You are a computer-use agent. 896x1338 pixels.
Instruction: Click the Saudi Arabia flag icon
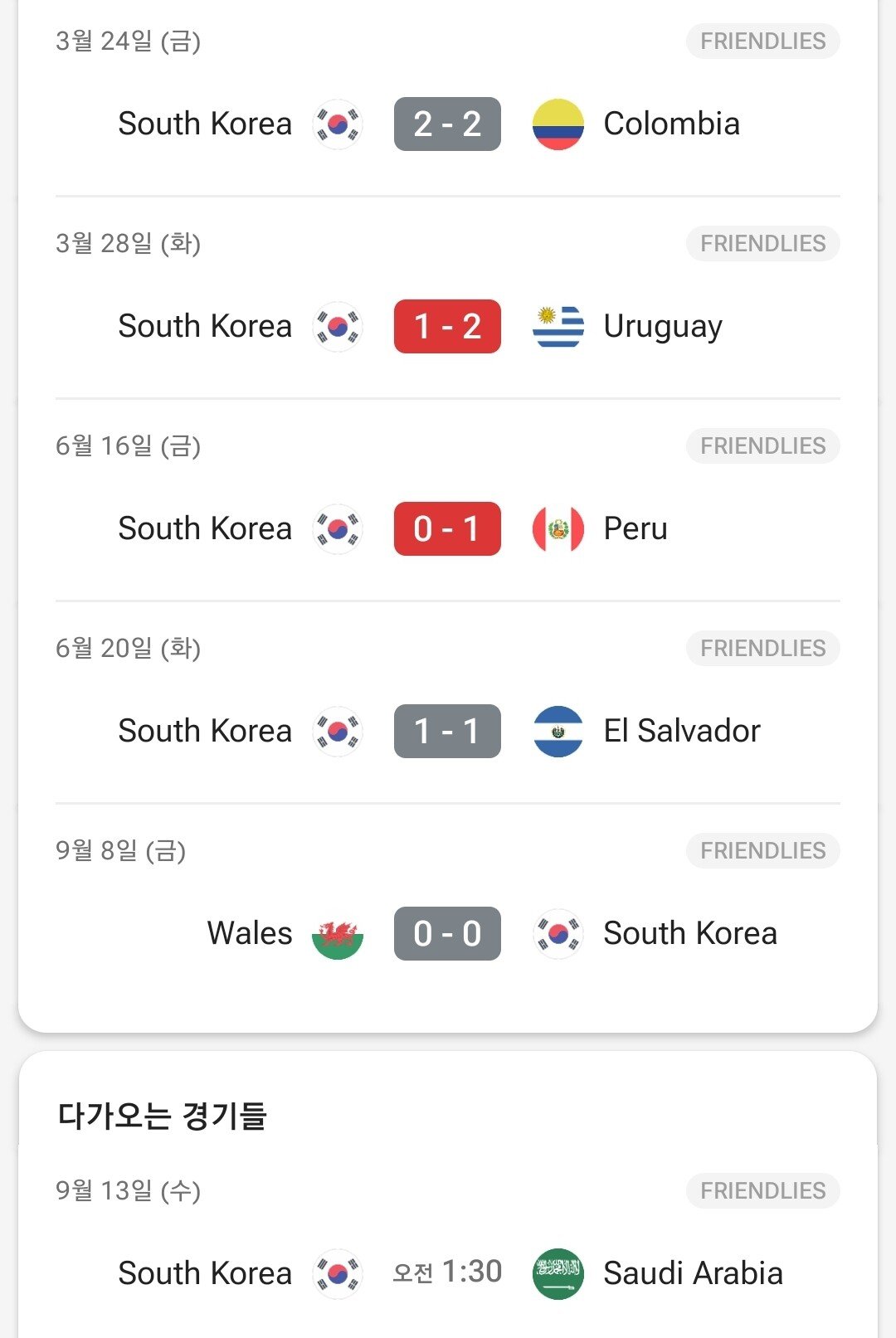(x=558, y=1274)
